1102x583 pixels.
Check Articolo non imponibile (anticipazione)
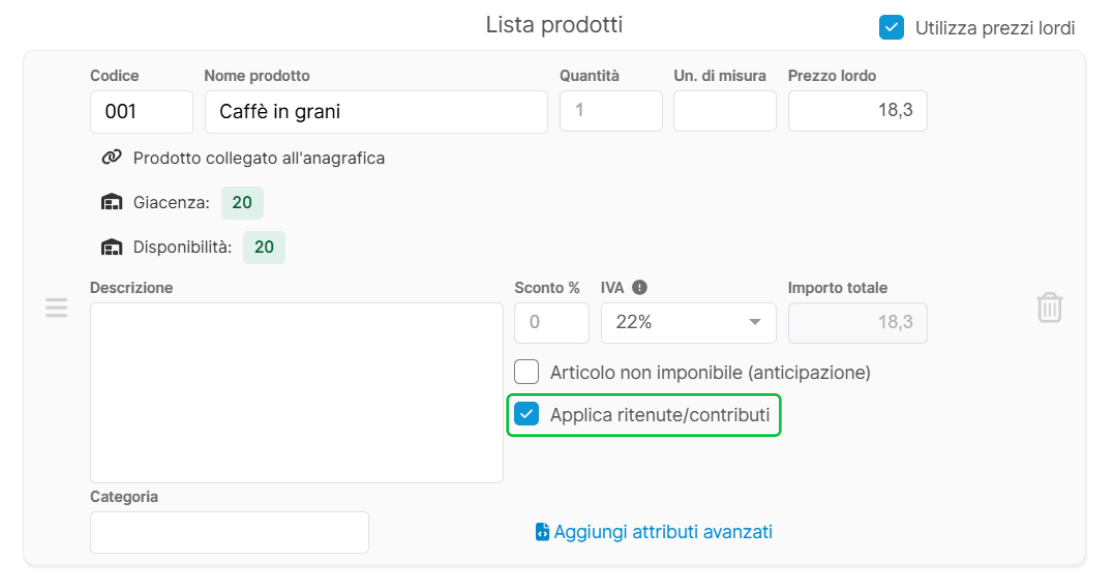click(x=526, y=372)
